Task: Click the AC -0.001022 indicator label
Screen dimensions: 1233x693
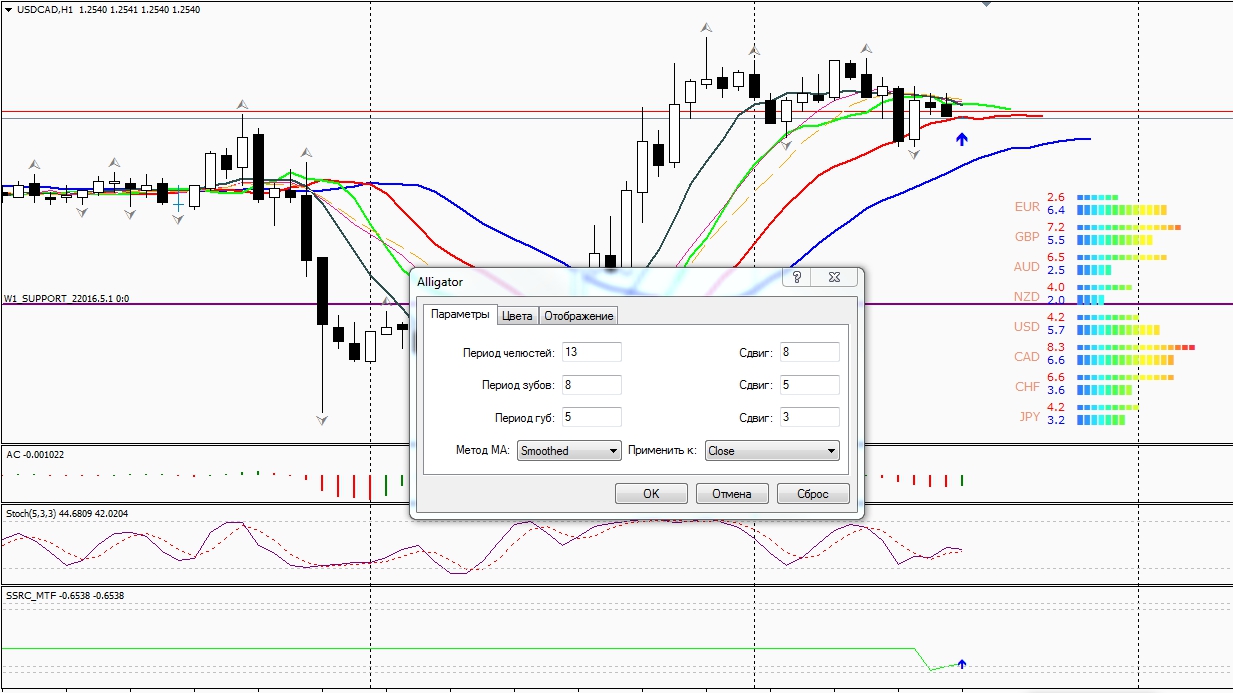Action: pyautogui.click(x=35, y=454)
